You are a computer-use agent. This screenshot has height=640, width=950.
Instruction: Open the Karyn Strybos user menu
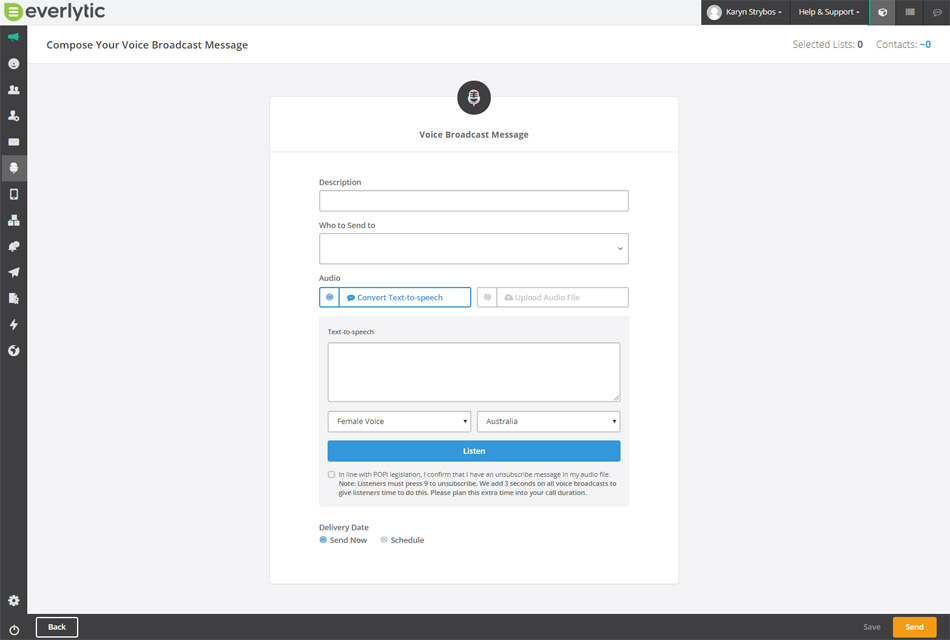pyautogui.click(x=745, y=12)
